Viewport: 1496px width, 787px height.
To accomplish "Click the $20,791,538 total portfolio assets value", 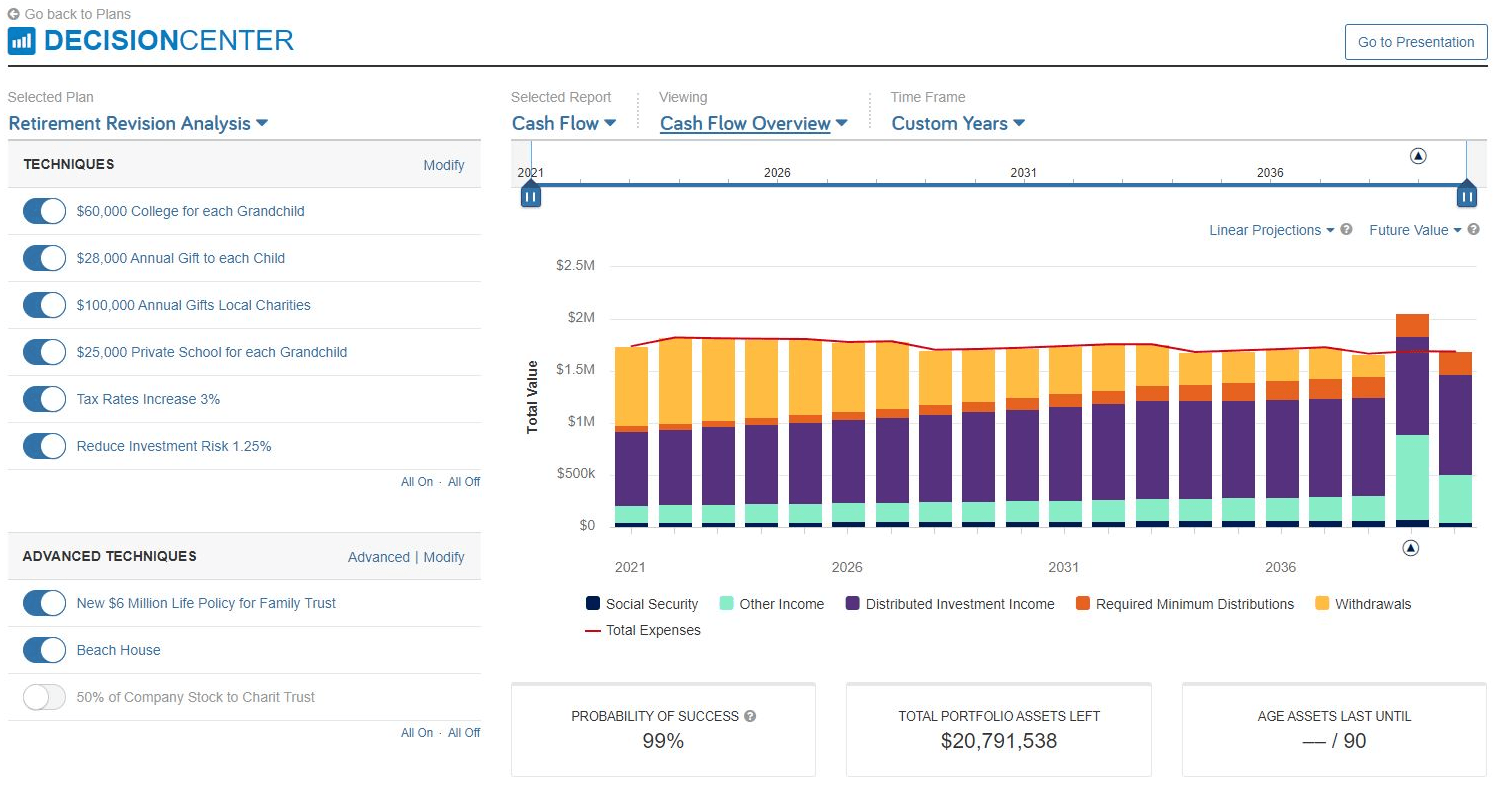I will coord(999,741).
